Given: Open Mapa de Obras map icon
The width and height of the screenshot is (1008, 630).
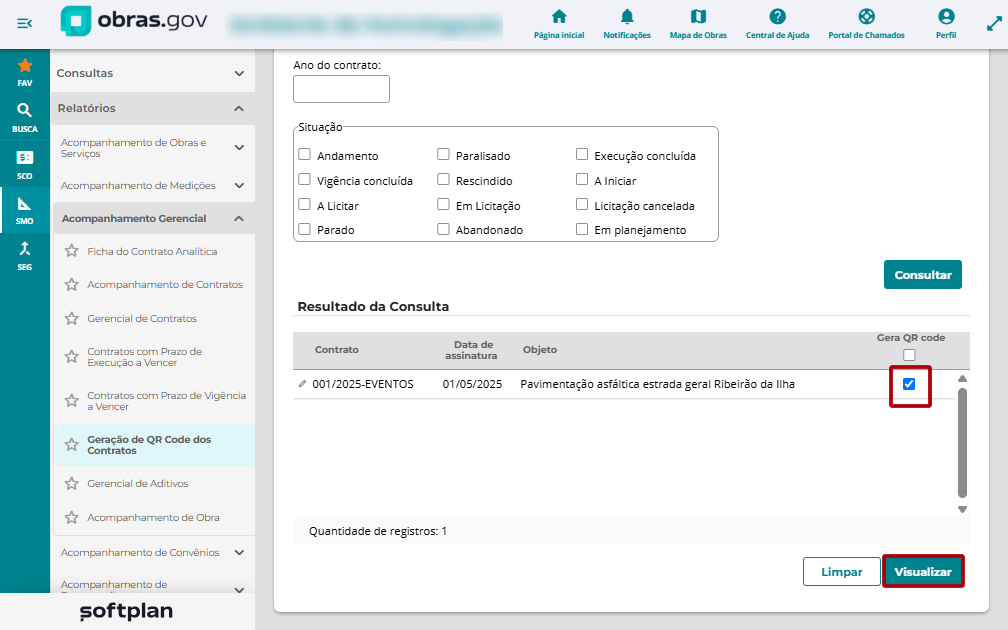Looking at the screenshot, I should (698, 16).
